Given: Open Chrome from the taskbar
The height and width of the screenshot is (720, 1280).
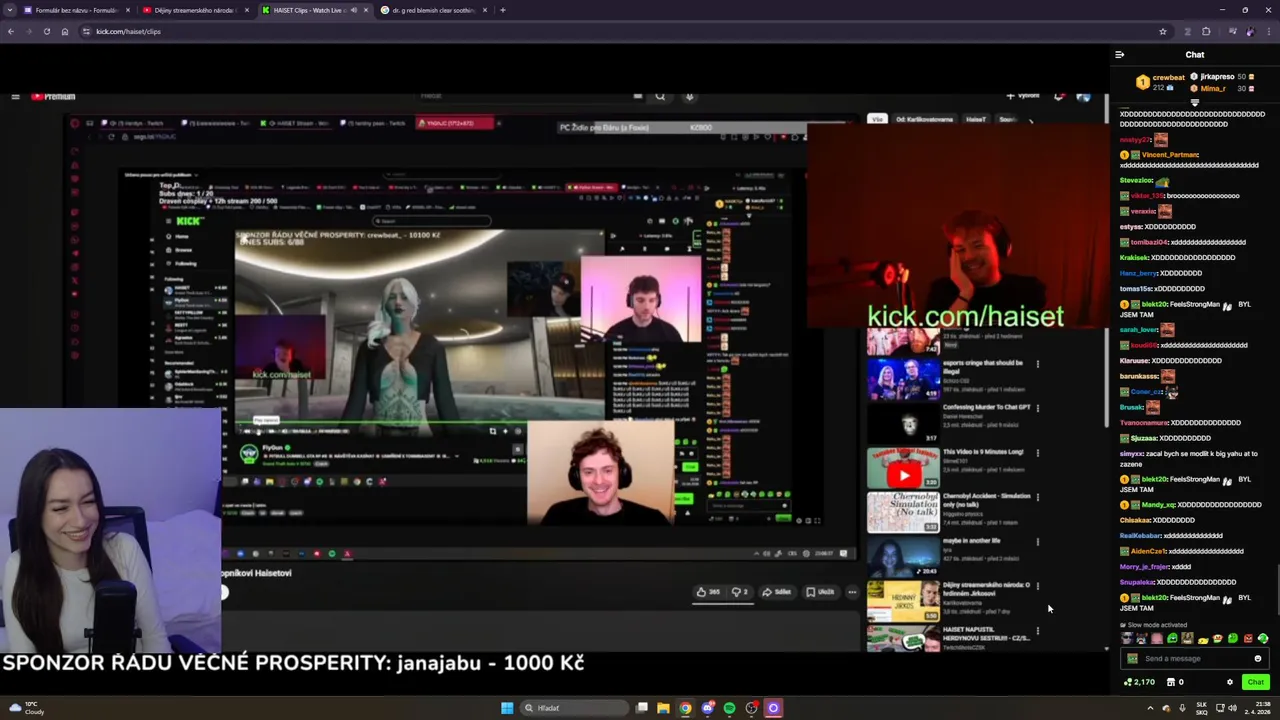Looking at the screenshot, I should 685,708.
